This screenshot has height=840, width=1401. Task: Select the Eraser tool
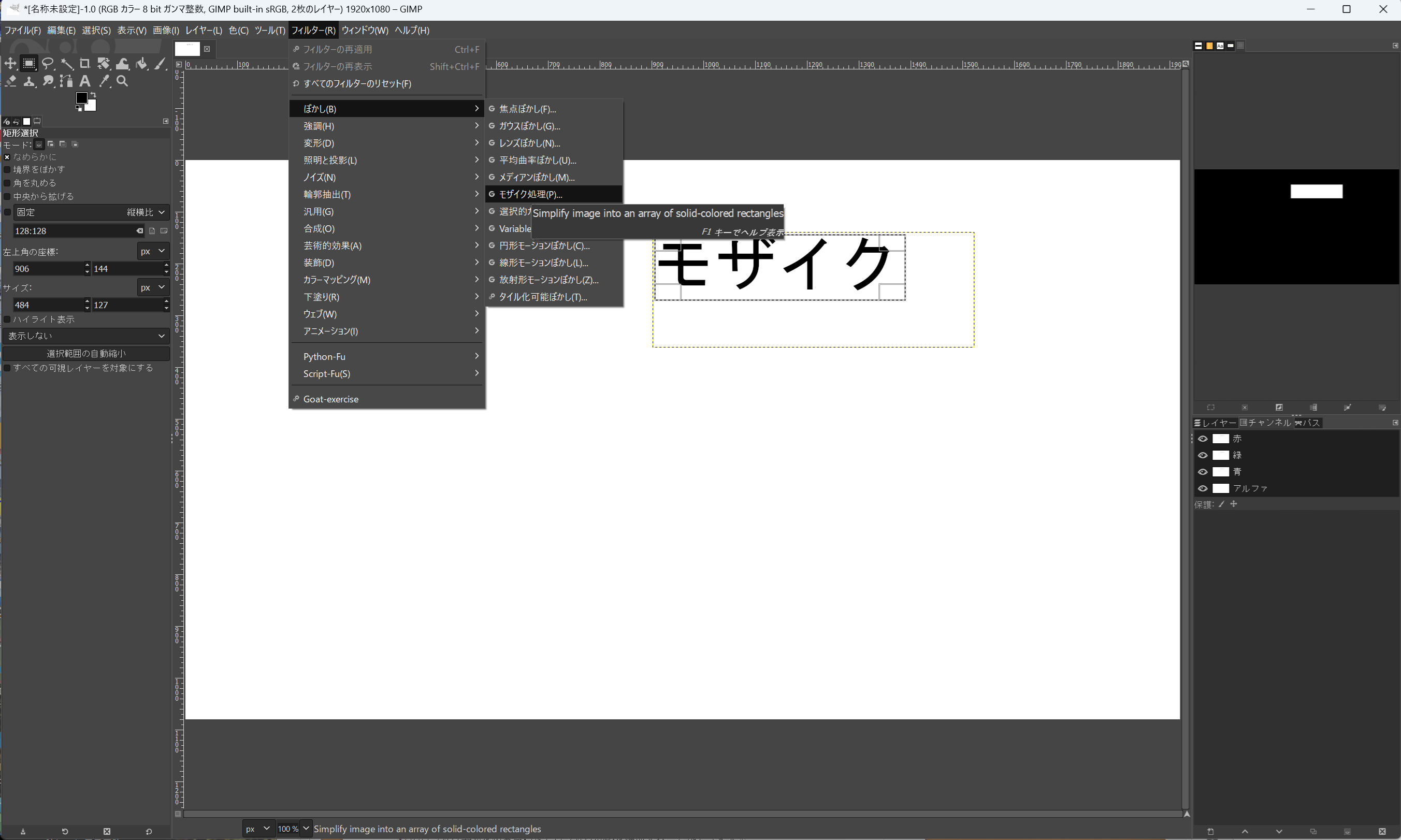[10, 81]
